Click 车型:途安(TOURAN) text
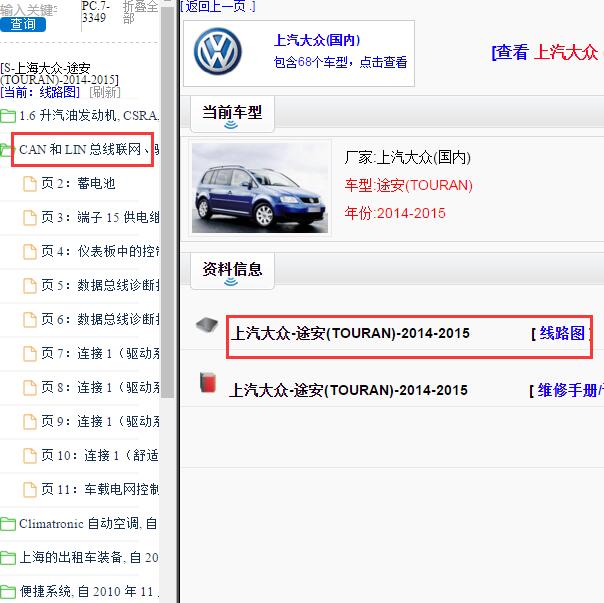The image size is (604, 603). 408,185
